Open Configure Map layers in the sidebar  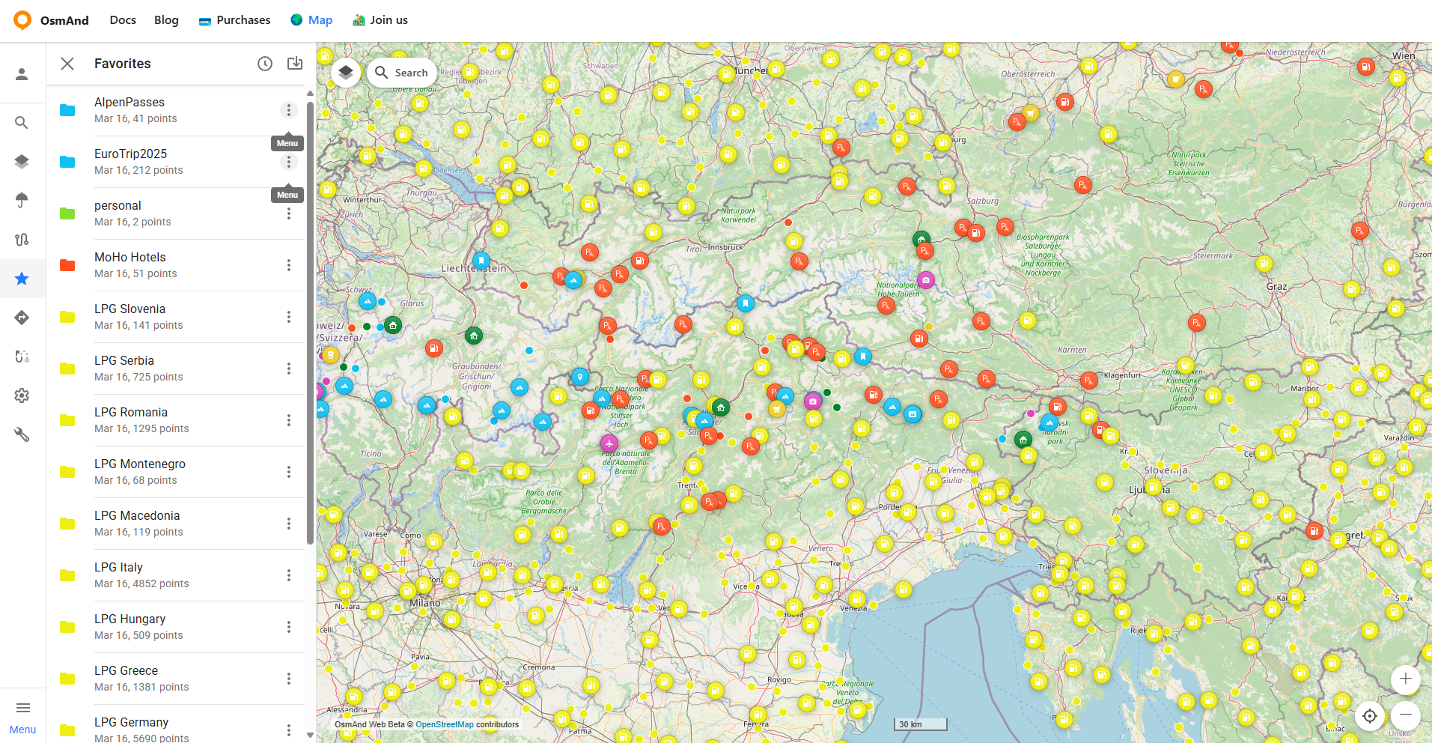coord(22,162)
